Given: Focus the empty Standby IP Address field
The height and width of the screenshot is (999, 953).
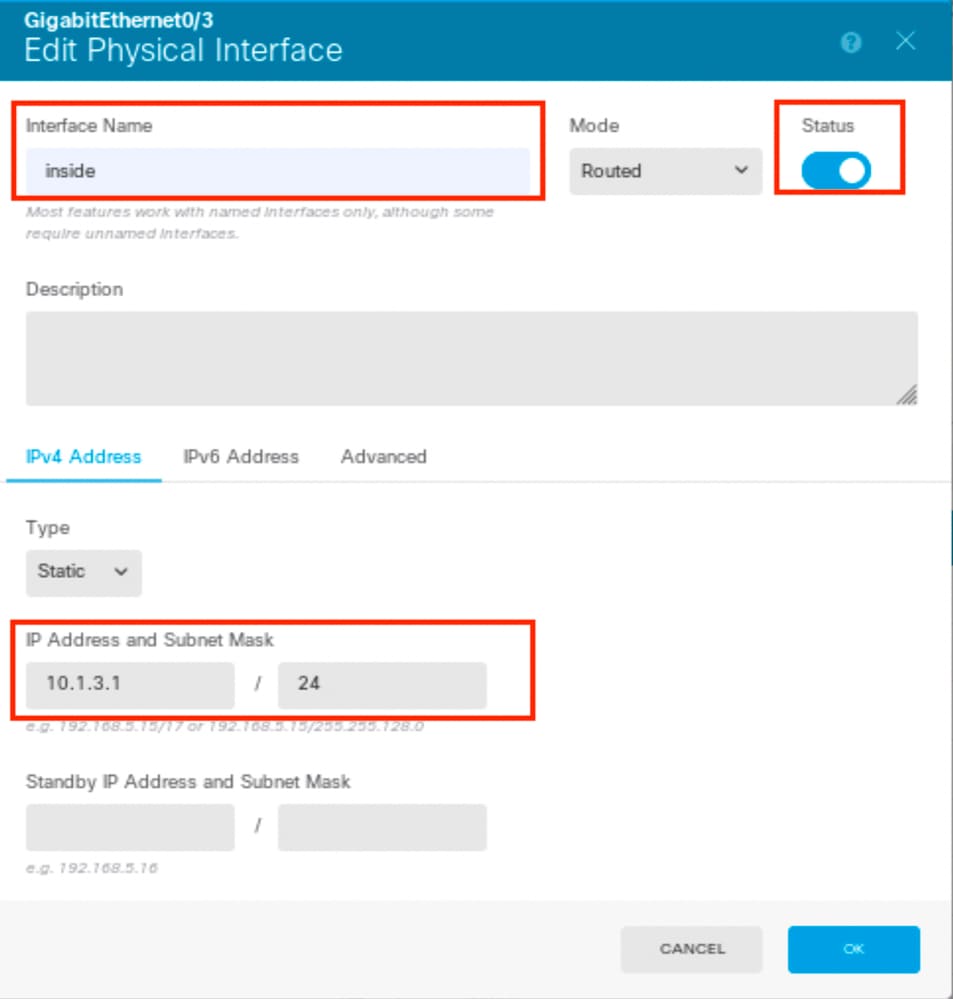Looking at the screenshot, I should [130, 827].
